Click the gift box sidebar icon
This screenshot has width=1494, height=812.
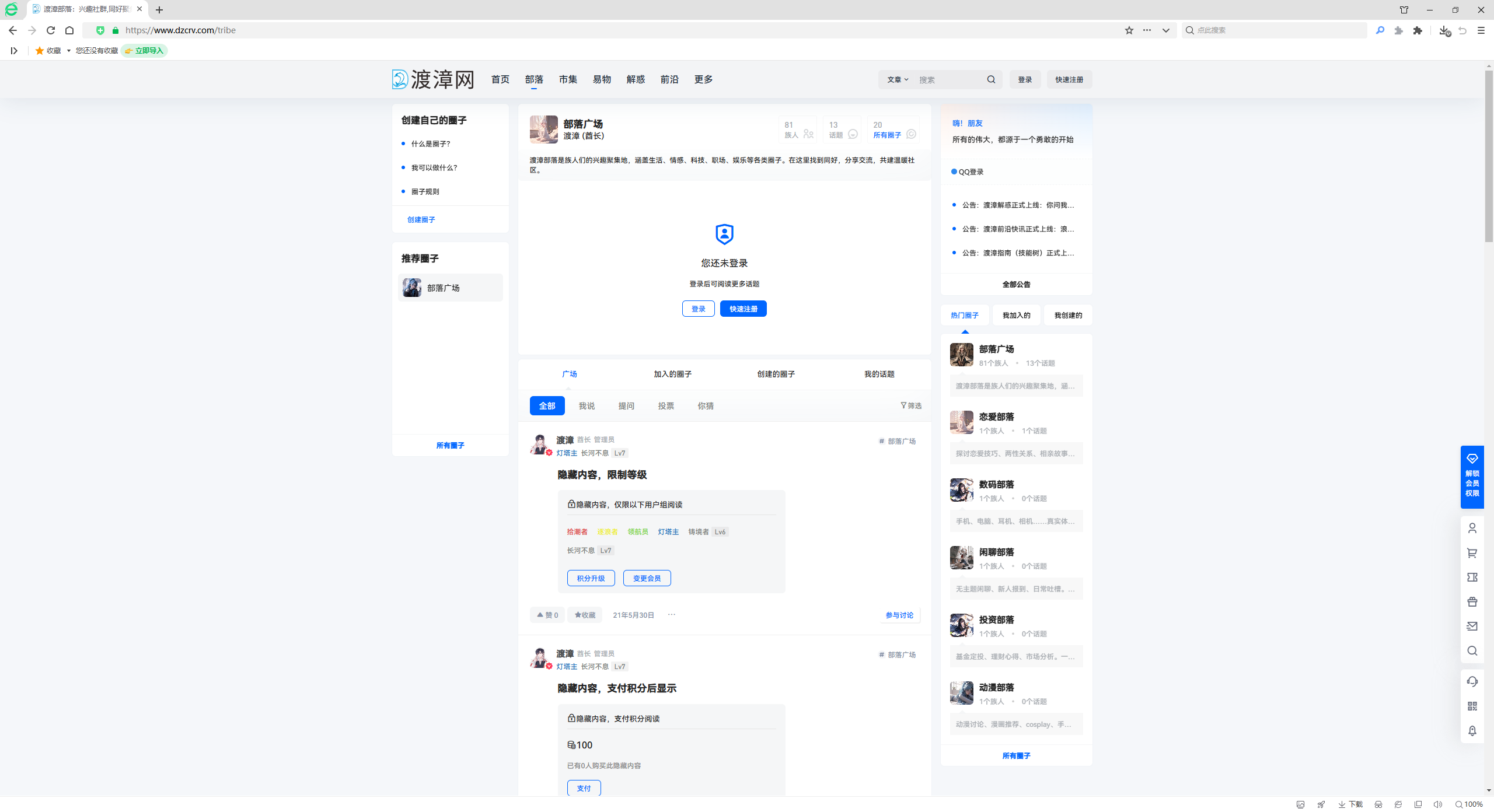[1472, 602]
